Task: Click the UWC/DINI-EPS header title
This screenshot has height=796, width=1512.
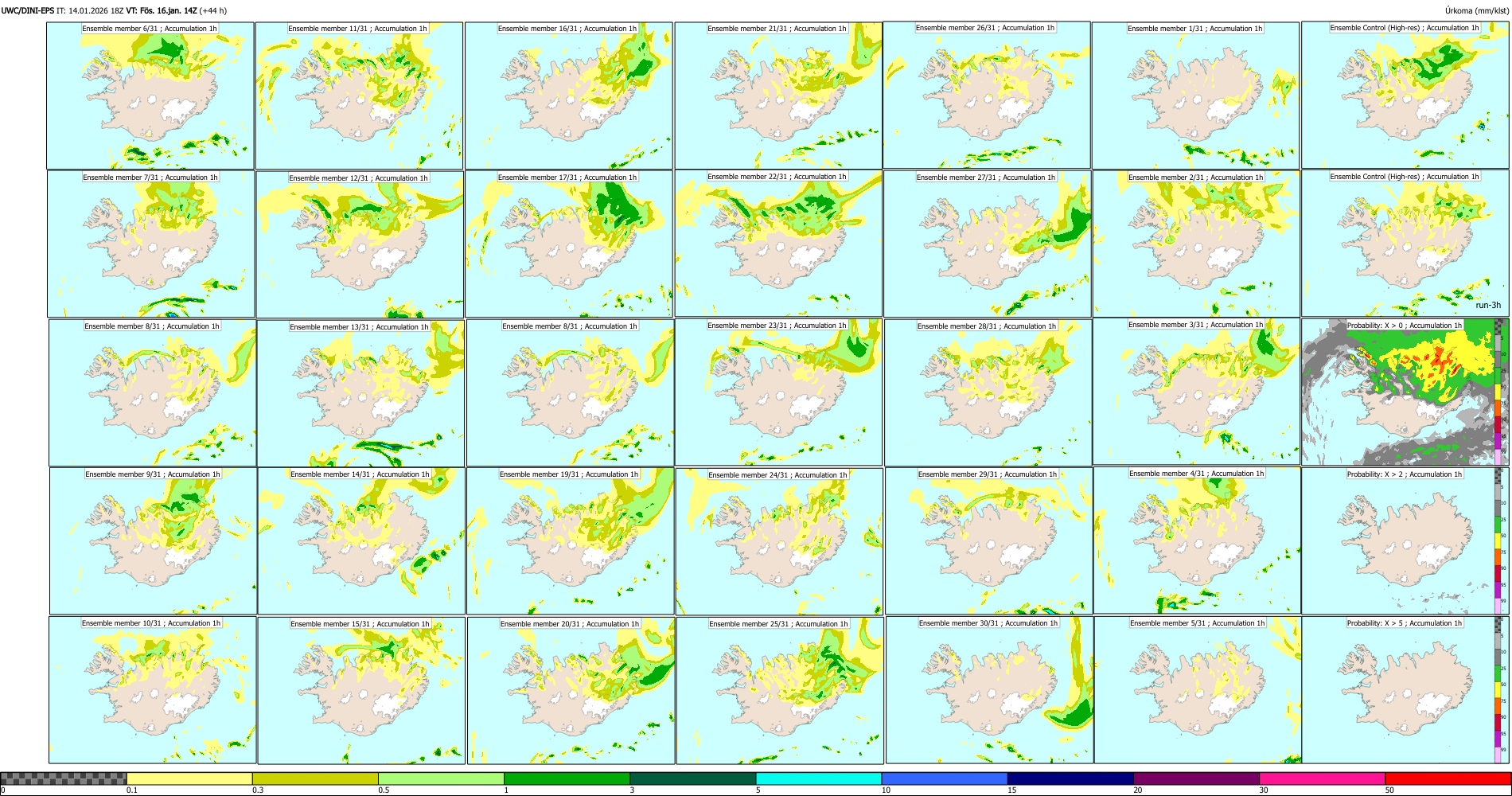Action: pyautogui.click(x=28, y=11)
